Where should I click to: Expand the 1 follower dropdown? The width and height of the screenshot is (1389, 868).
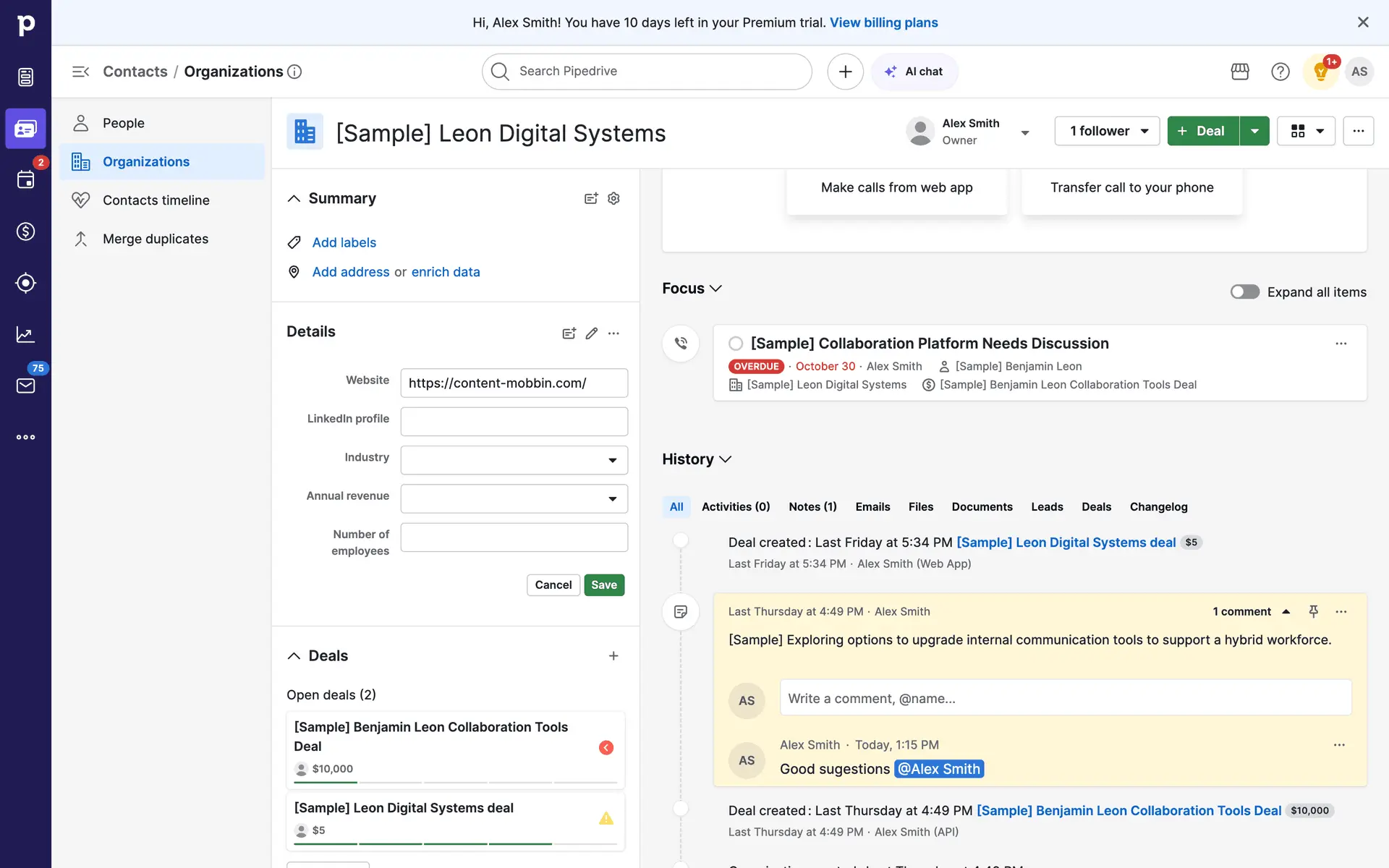[1107, 131]
